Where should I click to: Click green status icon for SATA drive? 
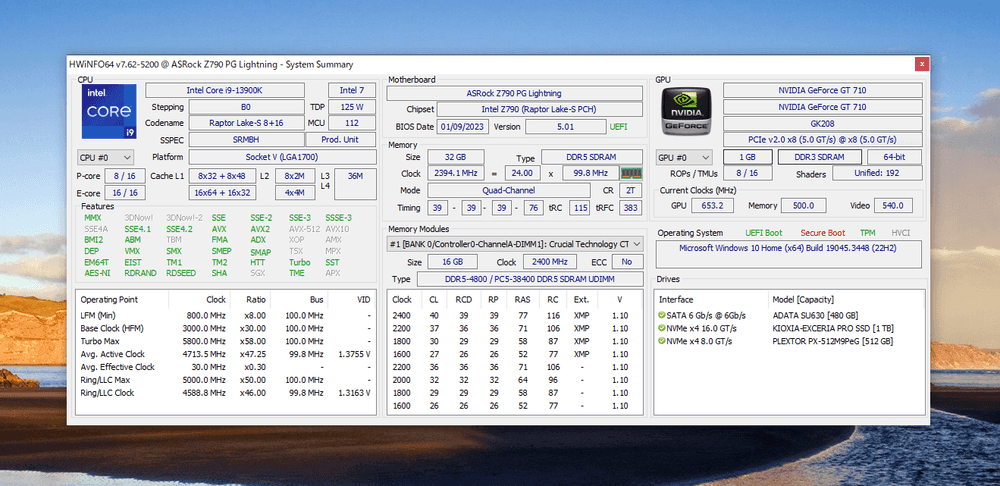coord(663,315)
